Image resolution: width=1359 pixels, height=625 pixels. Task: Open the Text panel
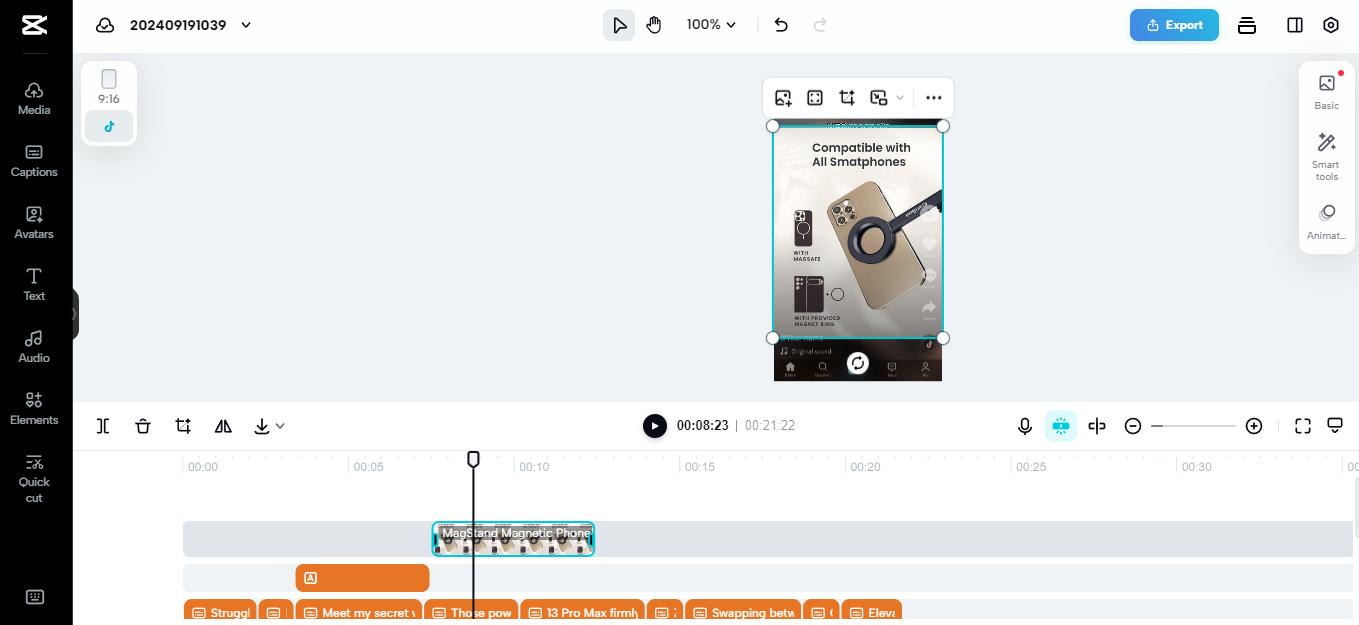tap(34, 284)
